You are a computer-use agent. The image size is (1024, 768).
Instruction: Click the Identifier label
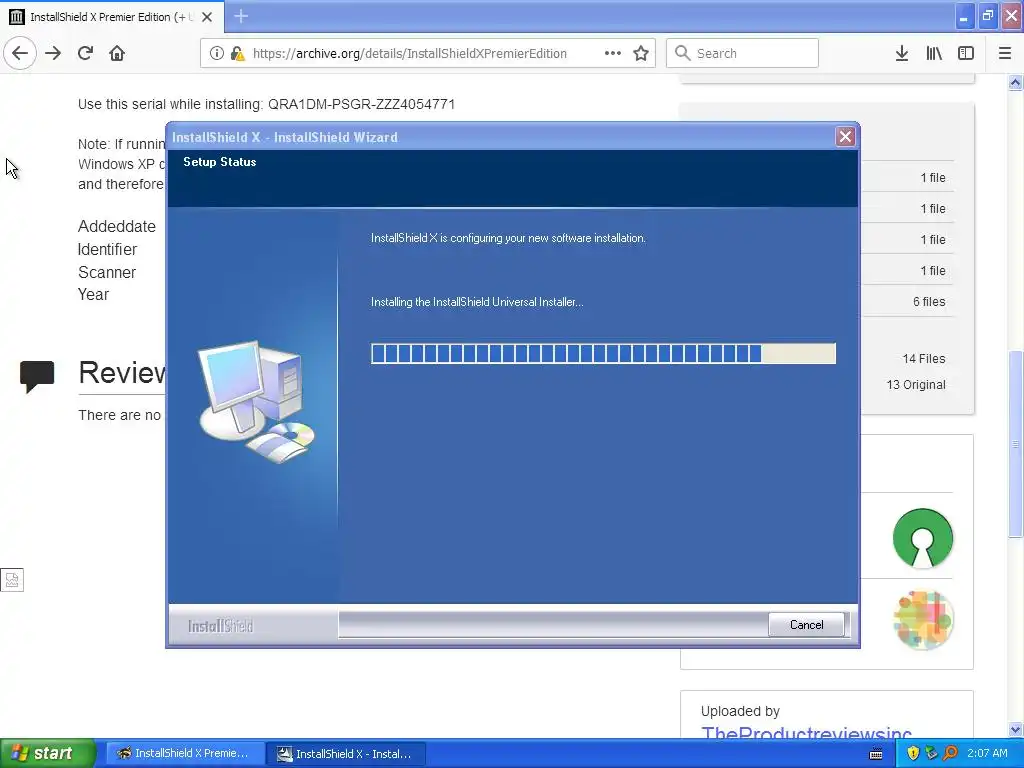(x=107, y=249)
